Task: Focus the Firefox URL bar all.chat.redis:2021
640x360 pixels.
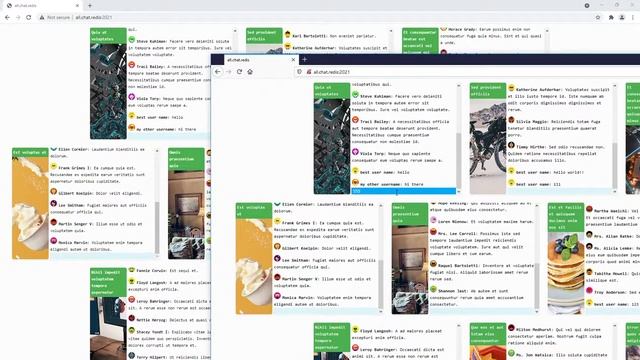Action: point(467,72)
